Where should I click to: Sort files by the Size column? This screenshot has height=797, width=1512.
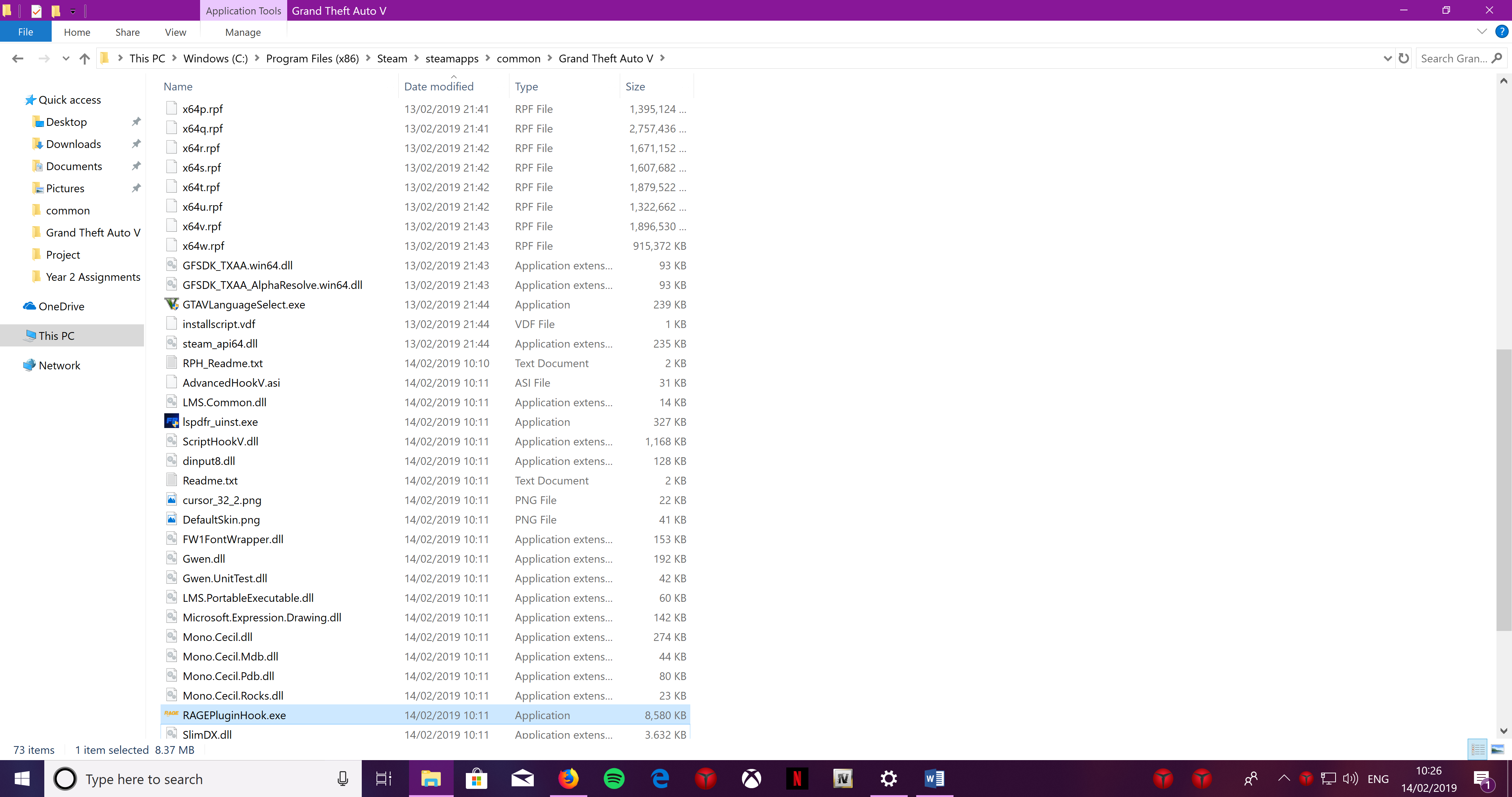click(635, 86)
